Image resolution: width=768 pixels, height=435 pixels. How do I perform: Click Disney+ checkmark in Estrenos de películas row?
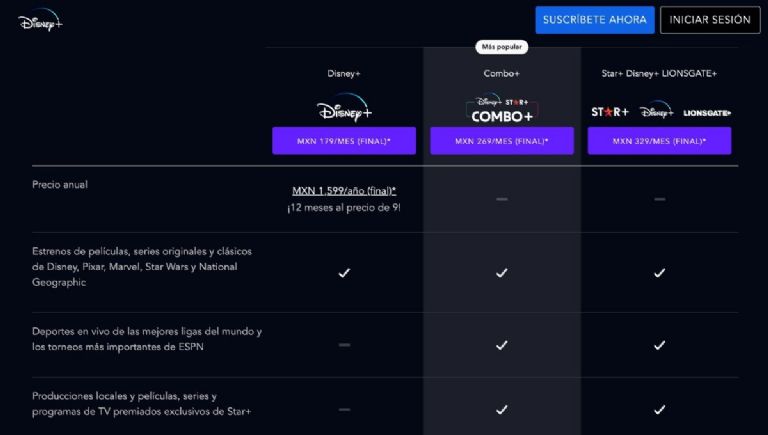344,272
